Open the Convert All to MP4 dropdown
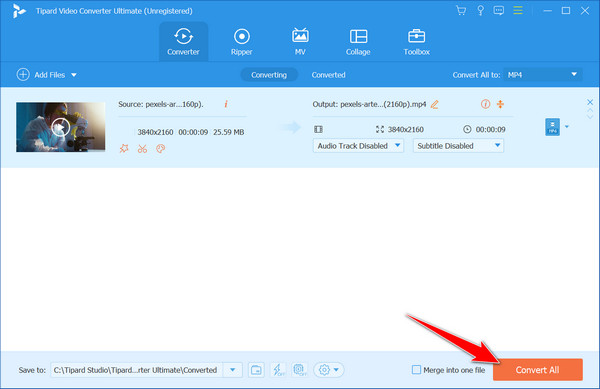This screenshot has height=389, width=600. click(x=543, y=75)
